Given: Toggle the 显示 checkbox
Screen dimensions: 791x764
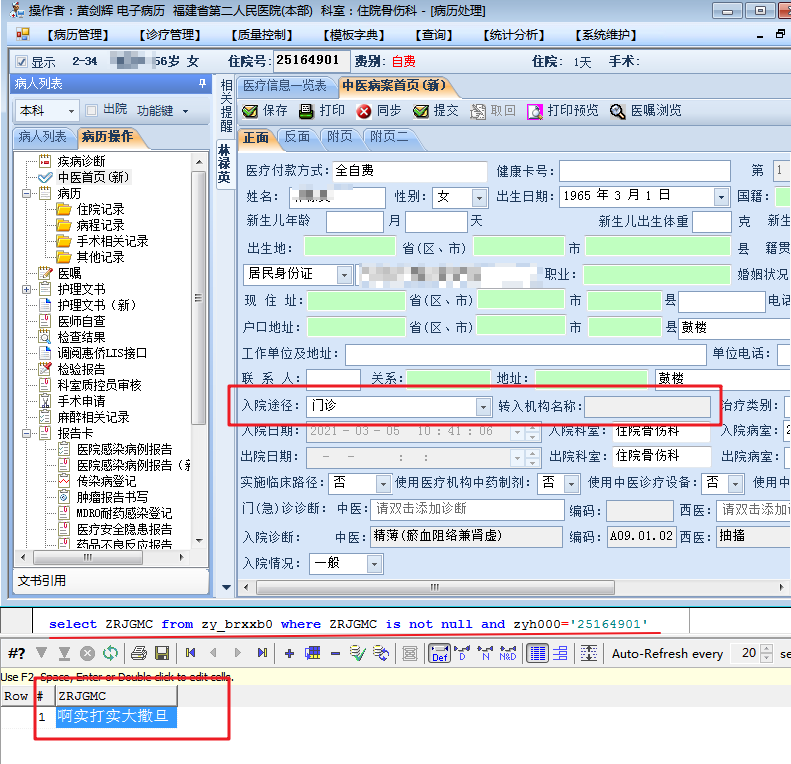Looking at the screenshot, I should (x=21, y=62).
